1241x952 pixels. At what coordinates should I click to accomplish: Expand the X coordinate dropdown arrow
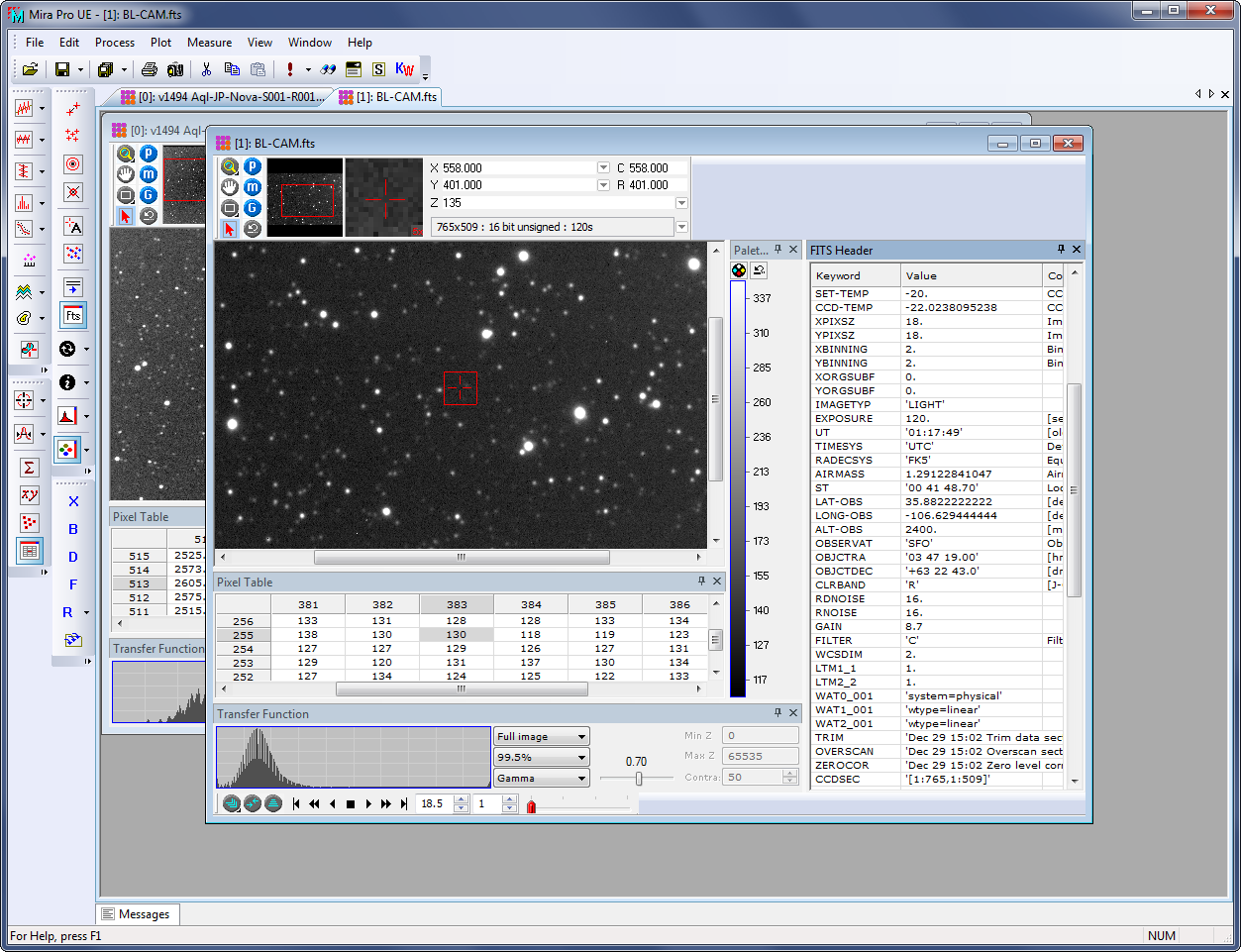[x=603, y=167]
